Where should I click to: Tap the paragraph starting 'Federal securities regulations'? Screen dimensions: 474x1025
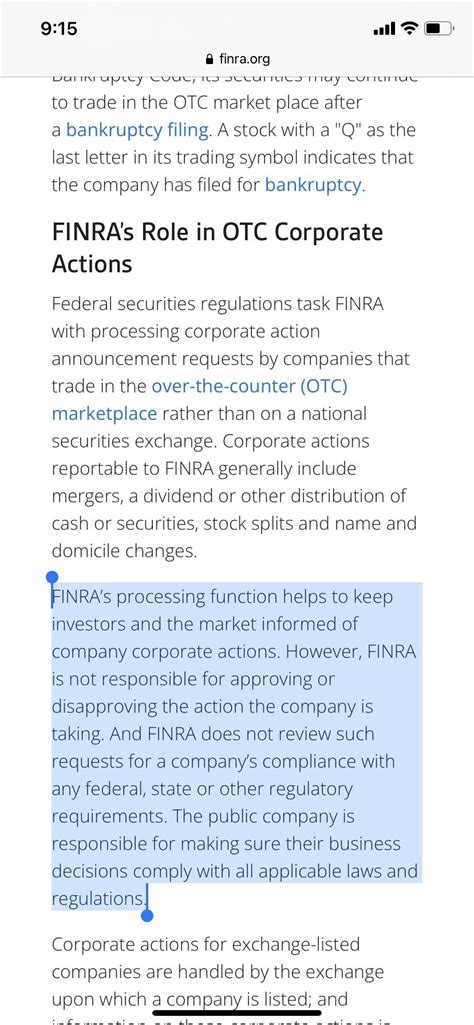click(234, 428)
